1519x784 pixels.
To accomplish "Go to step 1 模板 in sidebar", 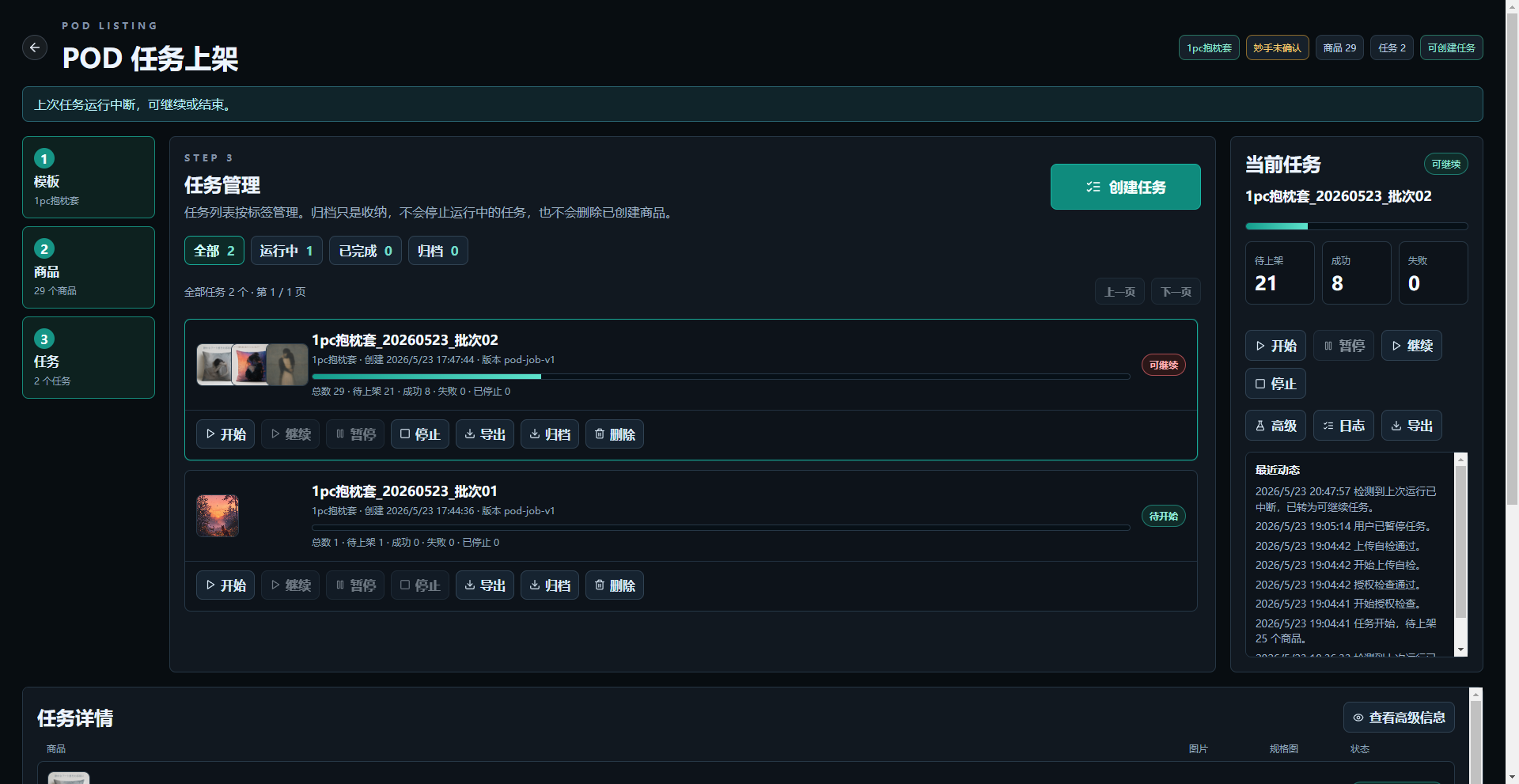I will pyautogui.click(x=89, y=177).
